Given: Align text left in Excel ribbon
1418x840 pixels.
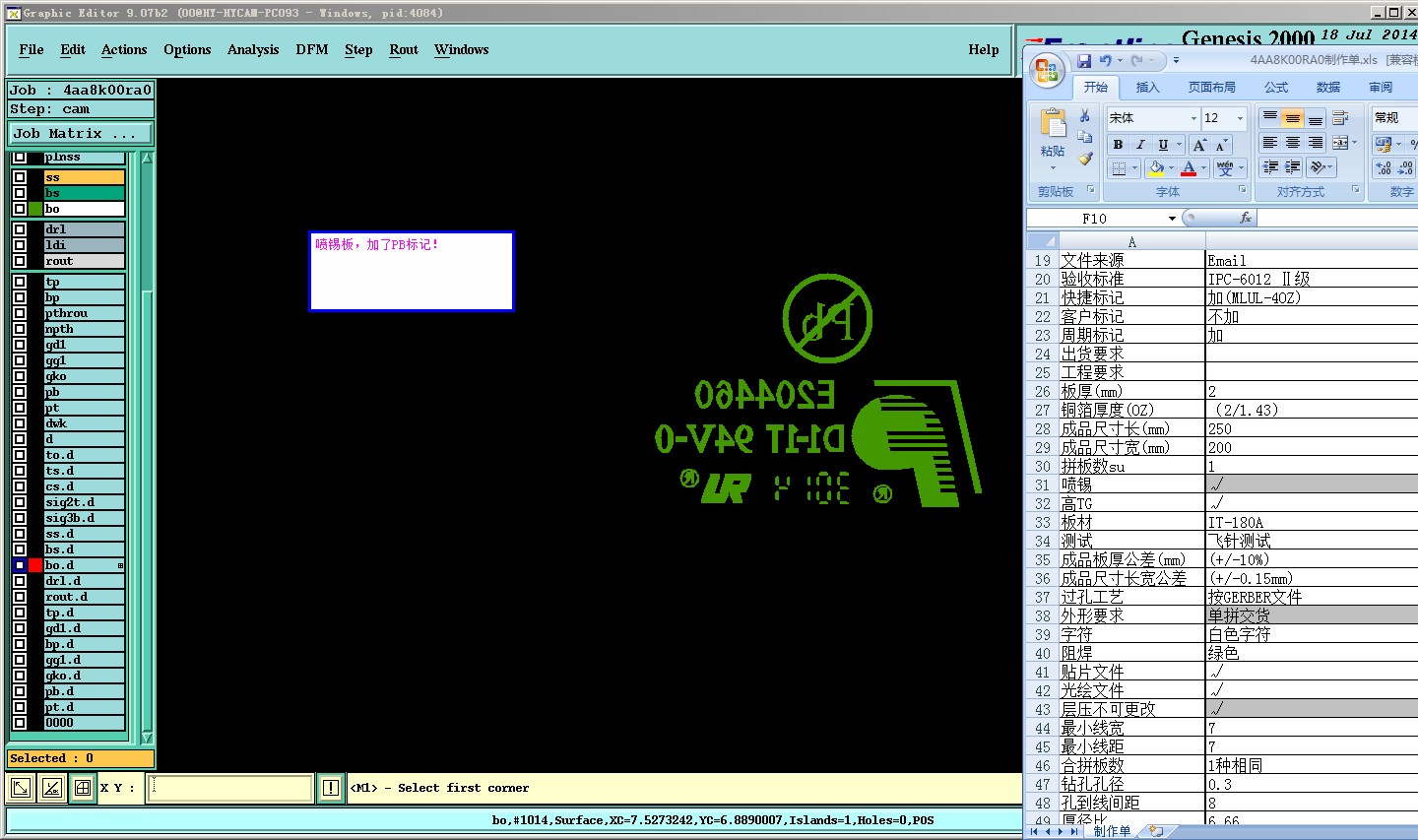Looking at the screenshot, I should point(1270,143).
